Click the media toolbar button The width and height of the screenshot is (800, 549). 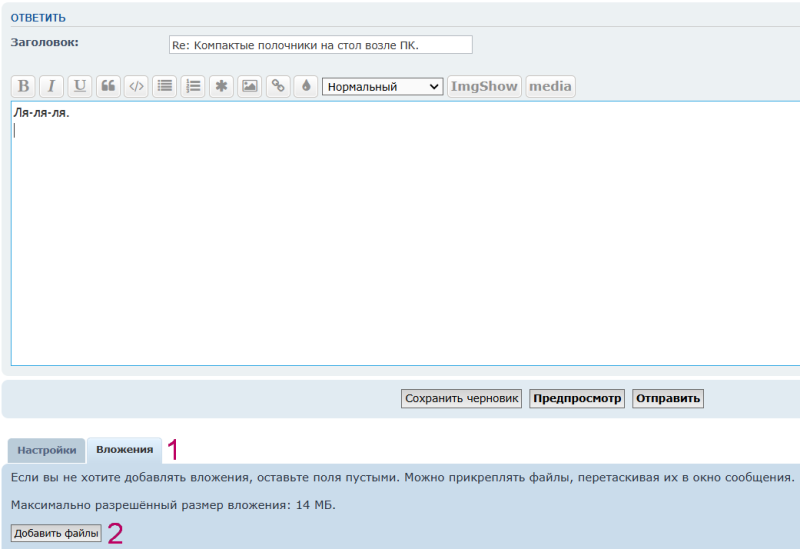coord(551,86)
